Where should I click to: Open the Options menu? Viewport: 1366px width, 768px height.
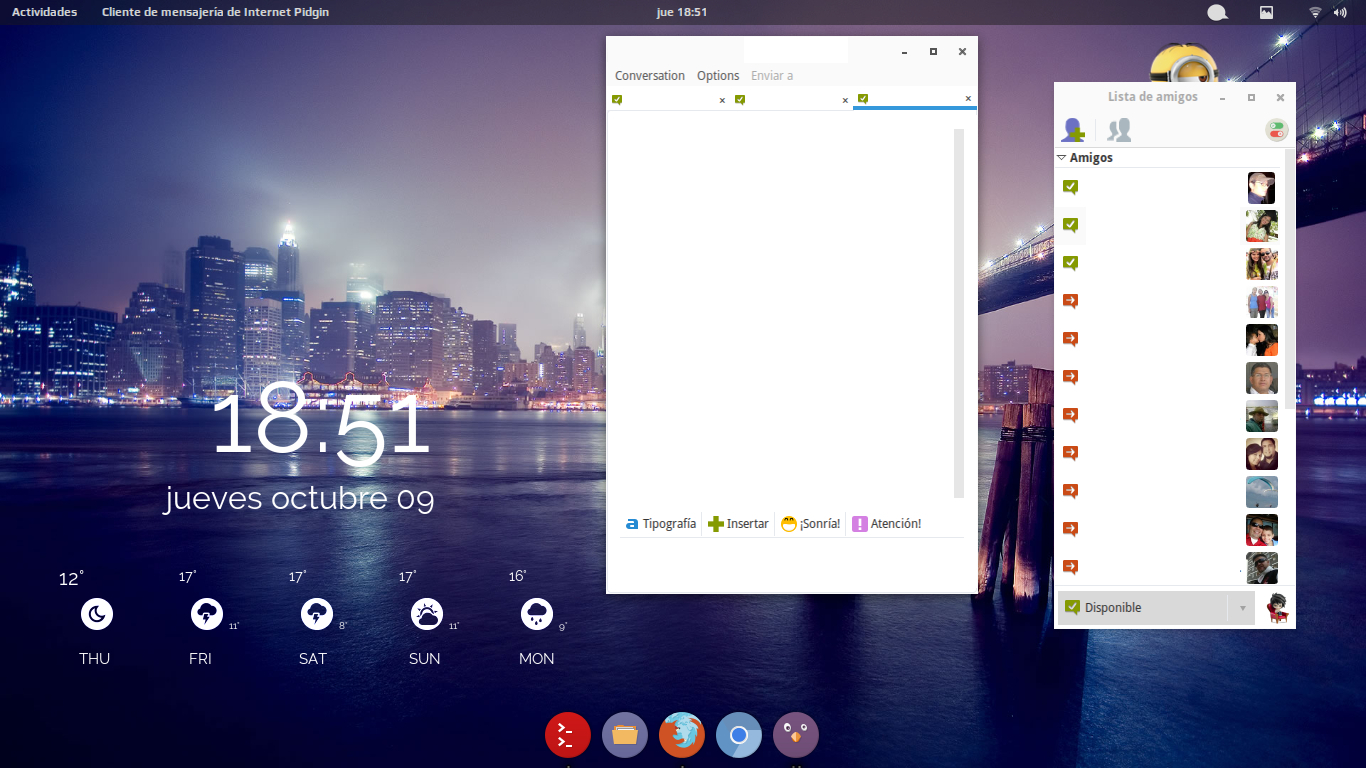(718, 76)
